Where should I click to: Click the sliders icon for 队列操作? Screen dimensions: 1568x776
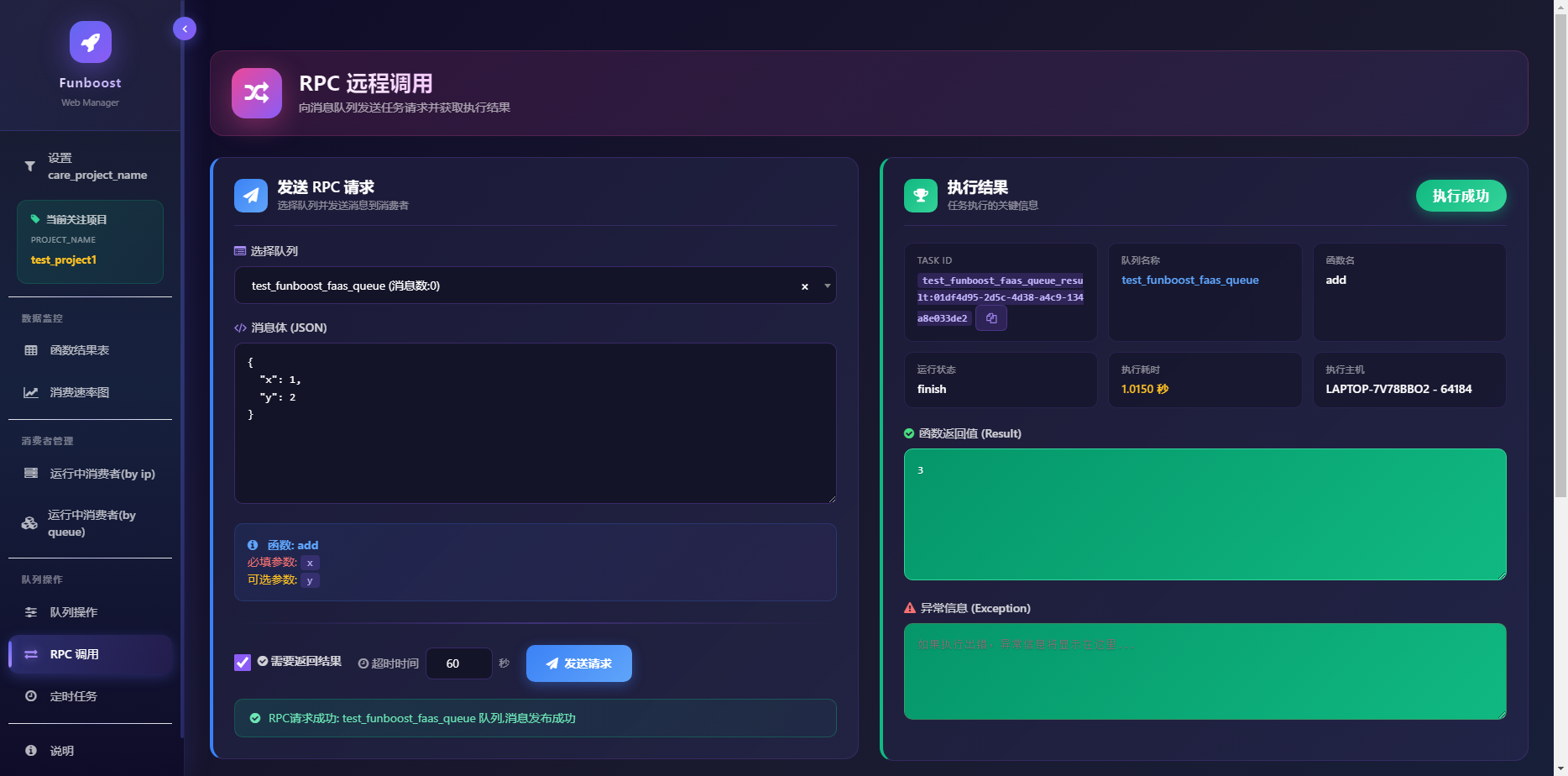click(x=31, y=612)
